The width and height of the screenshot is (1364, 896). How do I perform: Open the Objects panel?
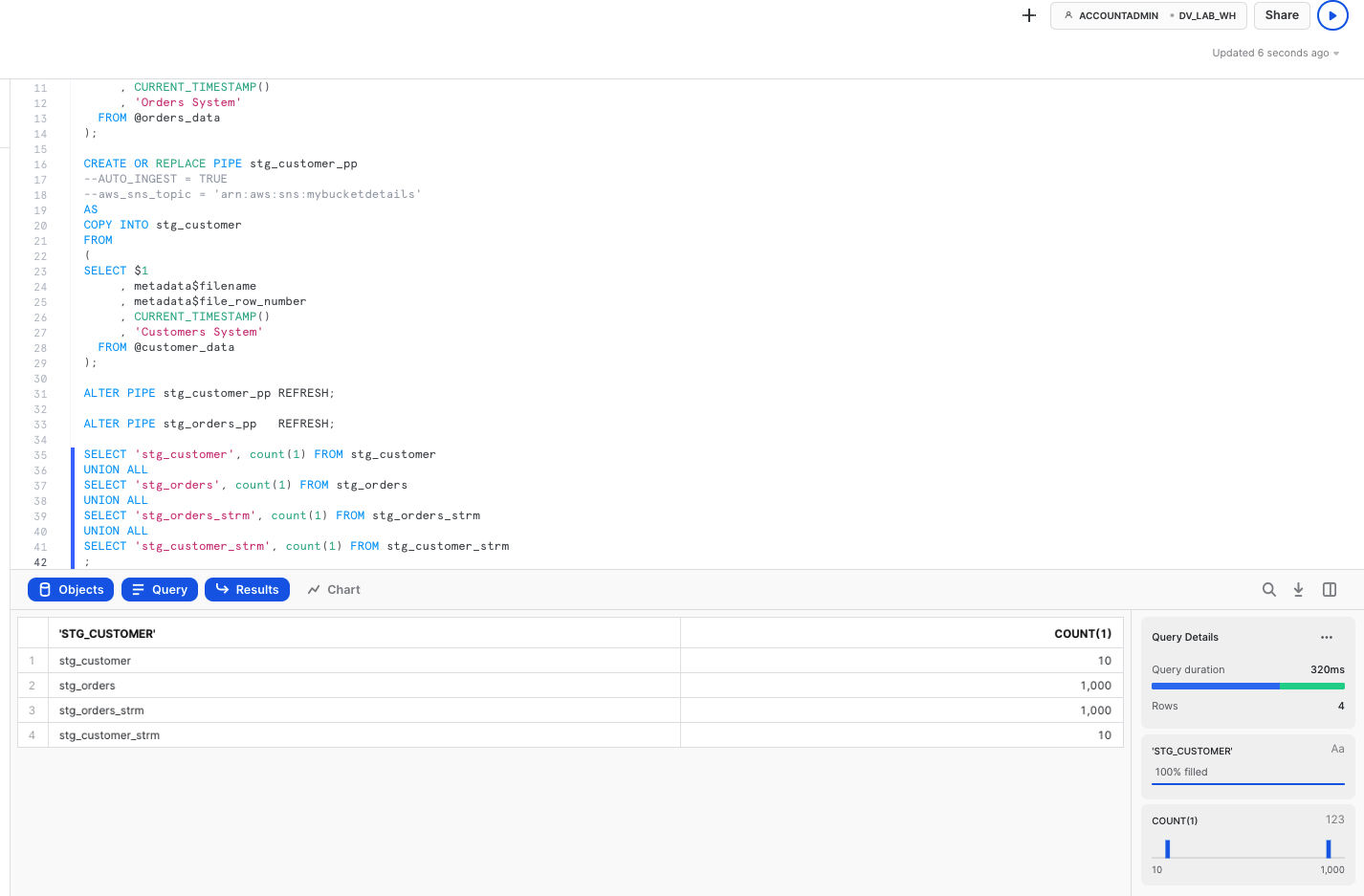pos(70,589)
